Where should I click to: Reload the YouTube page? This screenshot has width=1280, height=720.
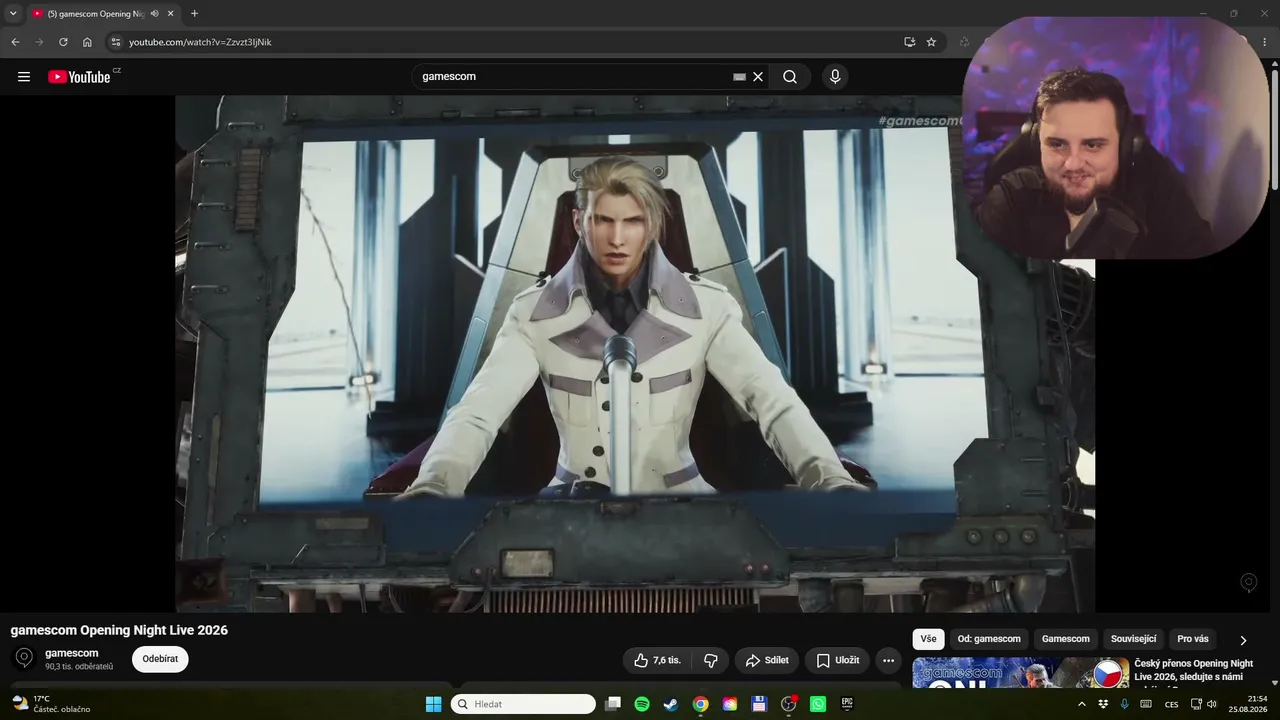pyautogui.click(x=63, y=42)
